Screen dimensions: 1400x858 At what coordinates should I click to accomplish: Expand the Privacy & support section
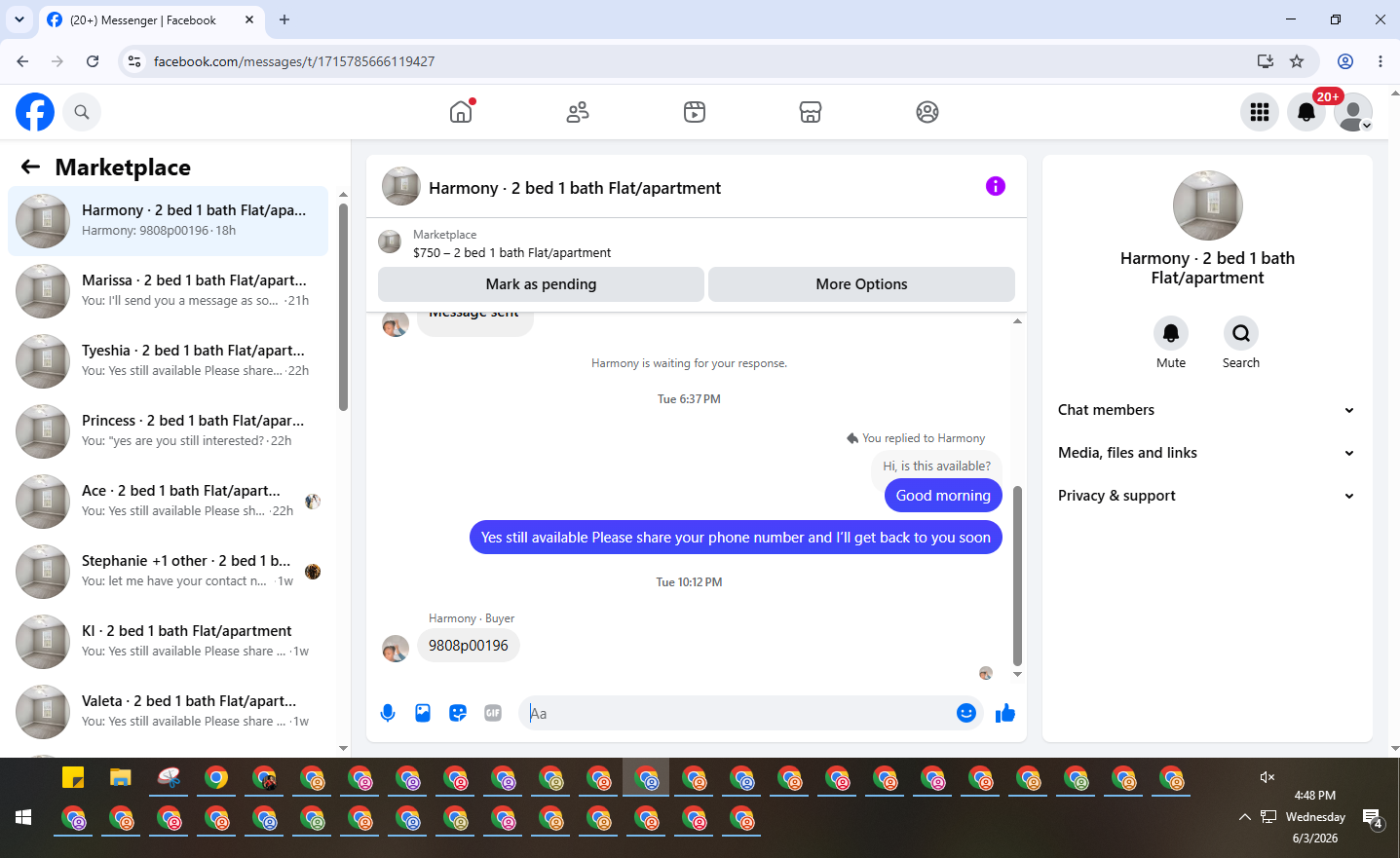point(1207,496)
